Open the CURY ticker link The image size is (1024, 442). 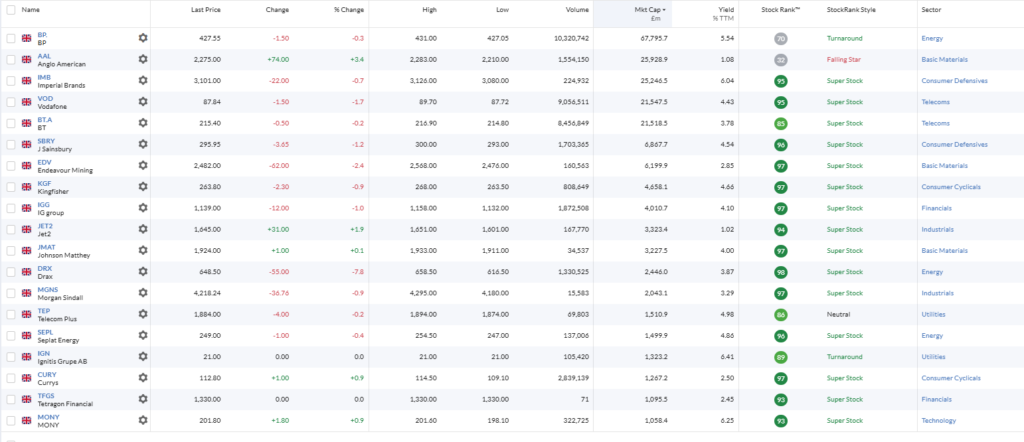click(46, 375)
